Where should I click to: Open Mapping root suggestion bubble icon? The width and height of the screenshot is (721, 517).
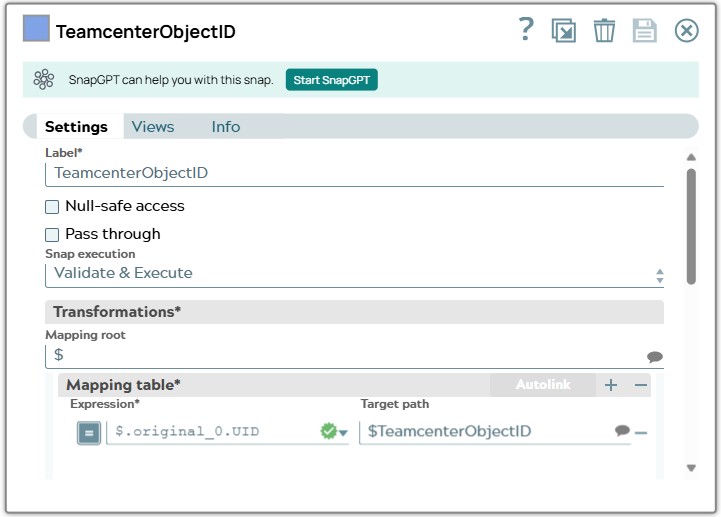(x=655, y=356)
